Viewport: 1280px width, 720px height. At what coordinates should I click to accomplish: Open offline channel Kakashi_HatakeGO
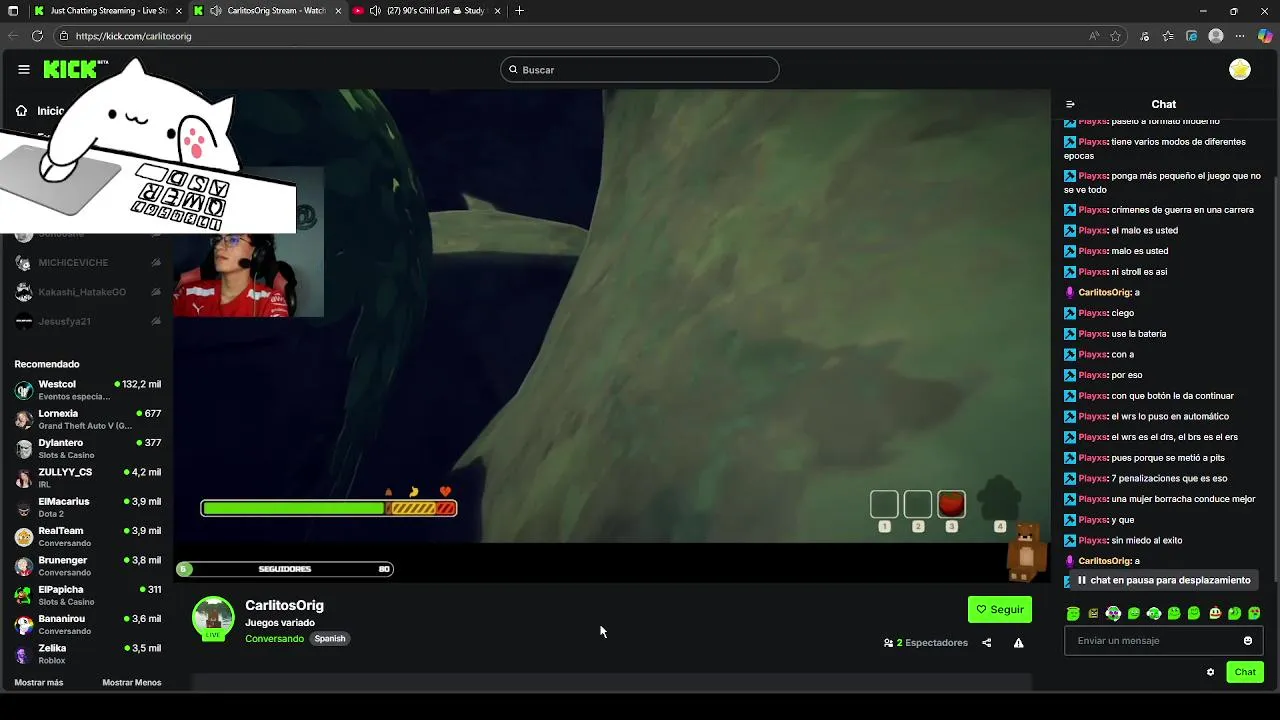[88, 292]
